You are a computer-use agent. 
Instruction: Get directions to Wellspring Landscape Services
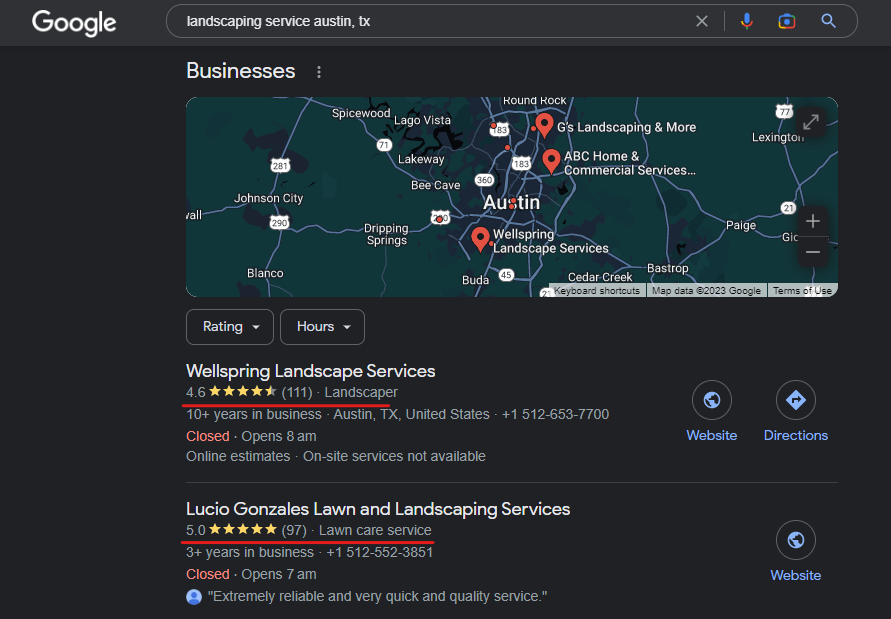(796, 400)
